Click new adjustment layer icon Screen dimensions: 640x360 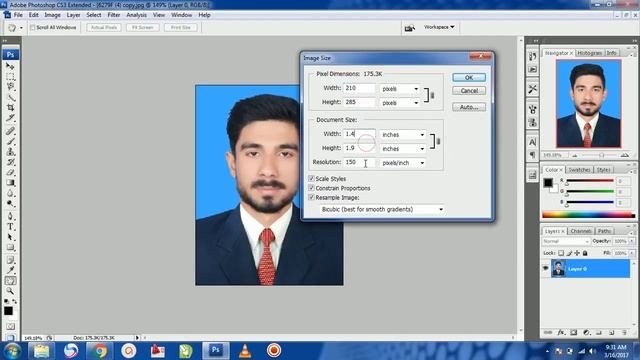click(x=586, y=333)
